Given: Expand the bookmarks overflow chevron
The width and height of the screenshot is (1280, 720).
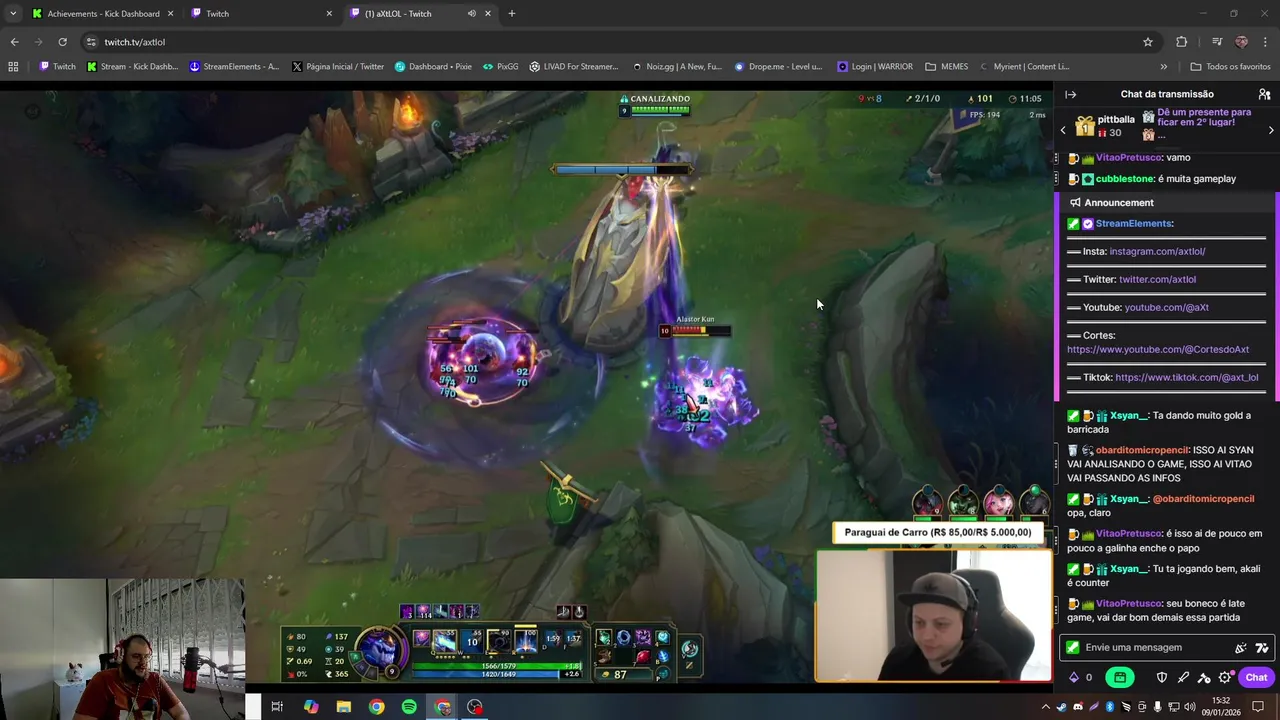Looking at the screenshot, I should click(1163, 67).
